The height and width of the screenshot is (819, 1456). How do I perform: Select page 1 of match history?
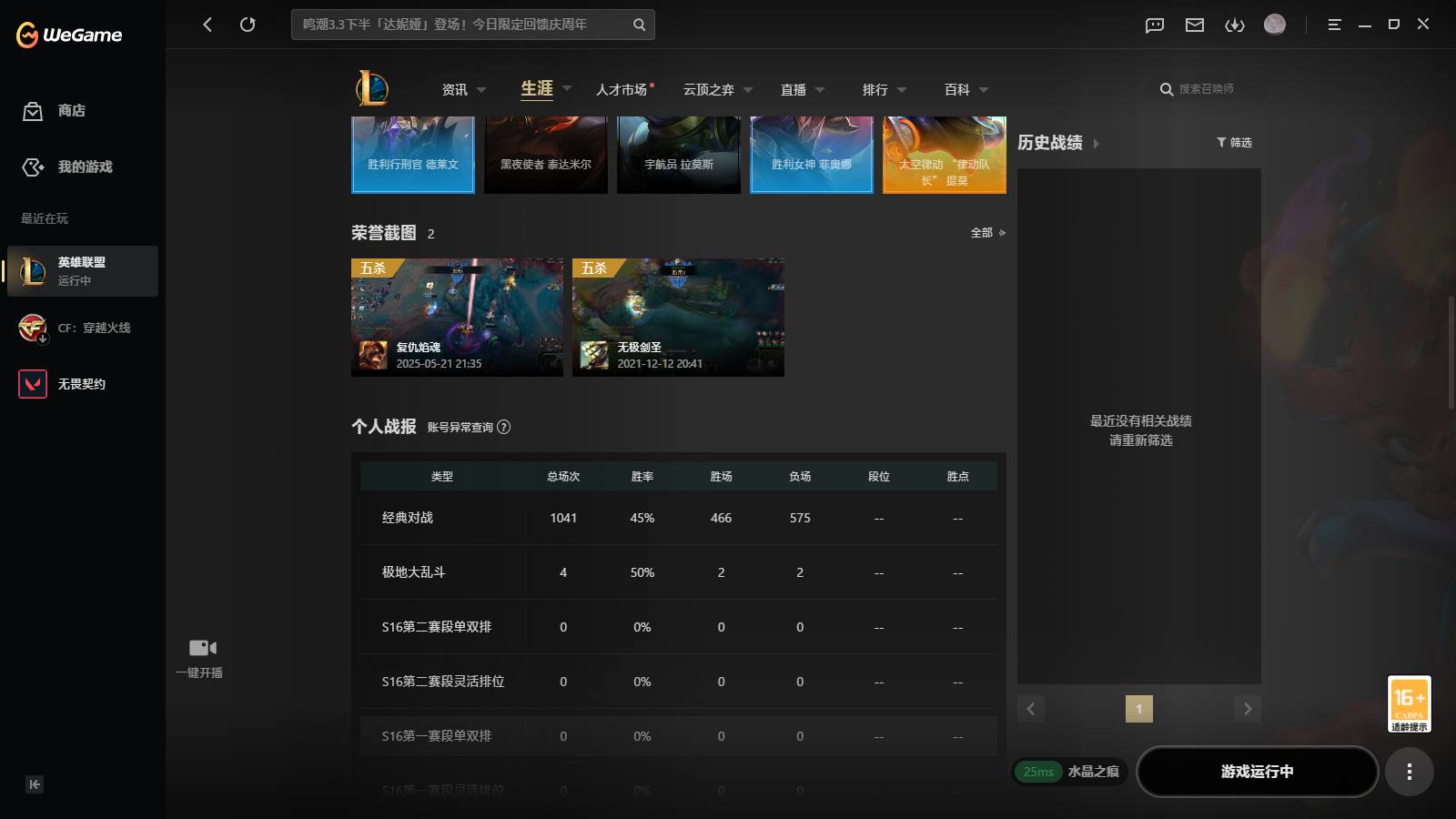click(x=1138, y=709)
